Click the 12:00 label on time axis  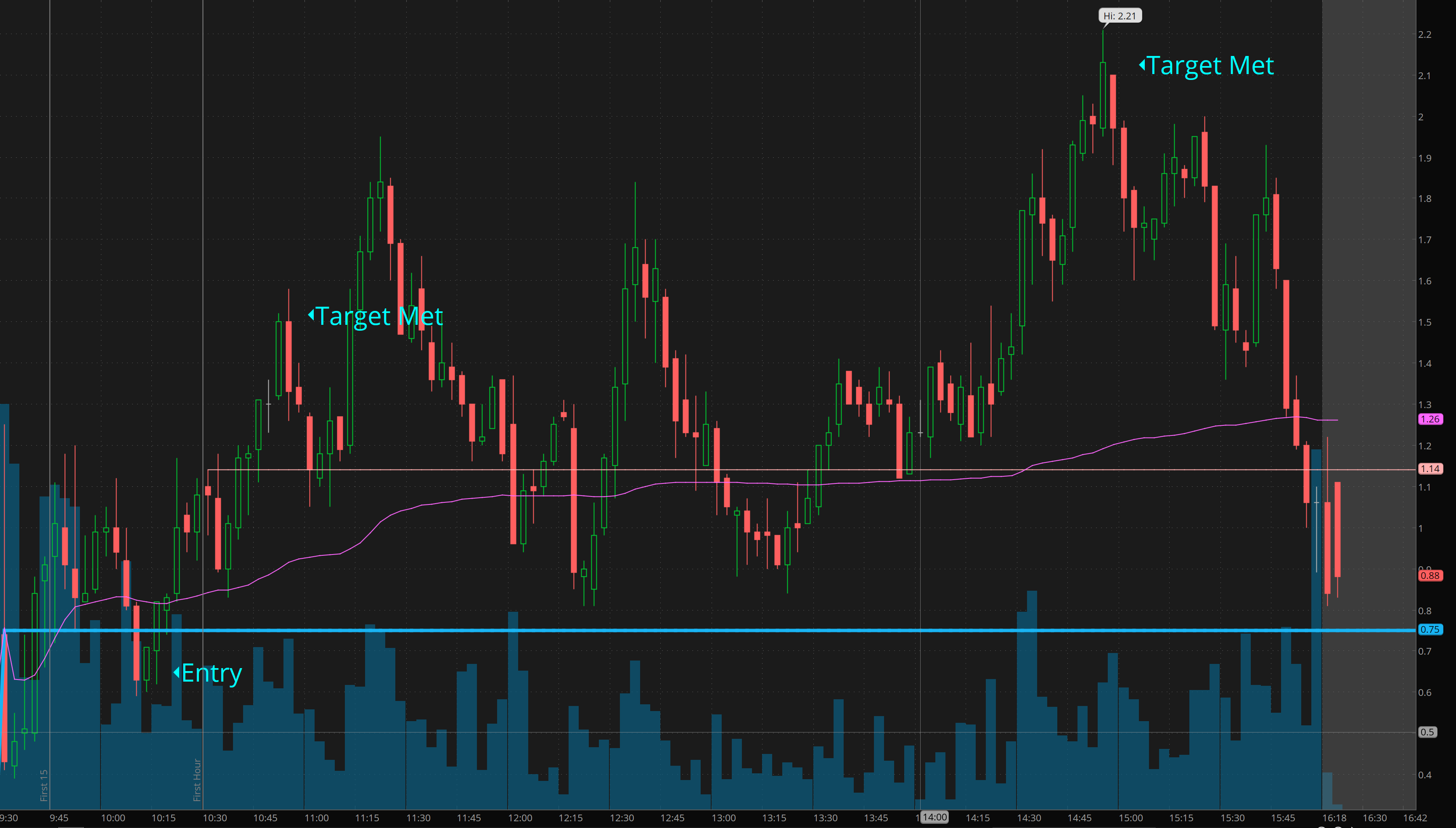pos(520,818)
